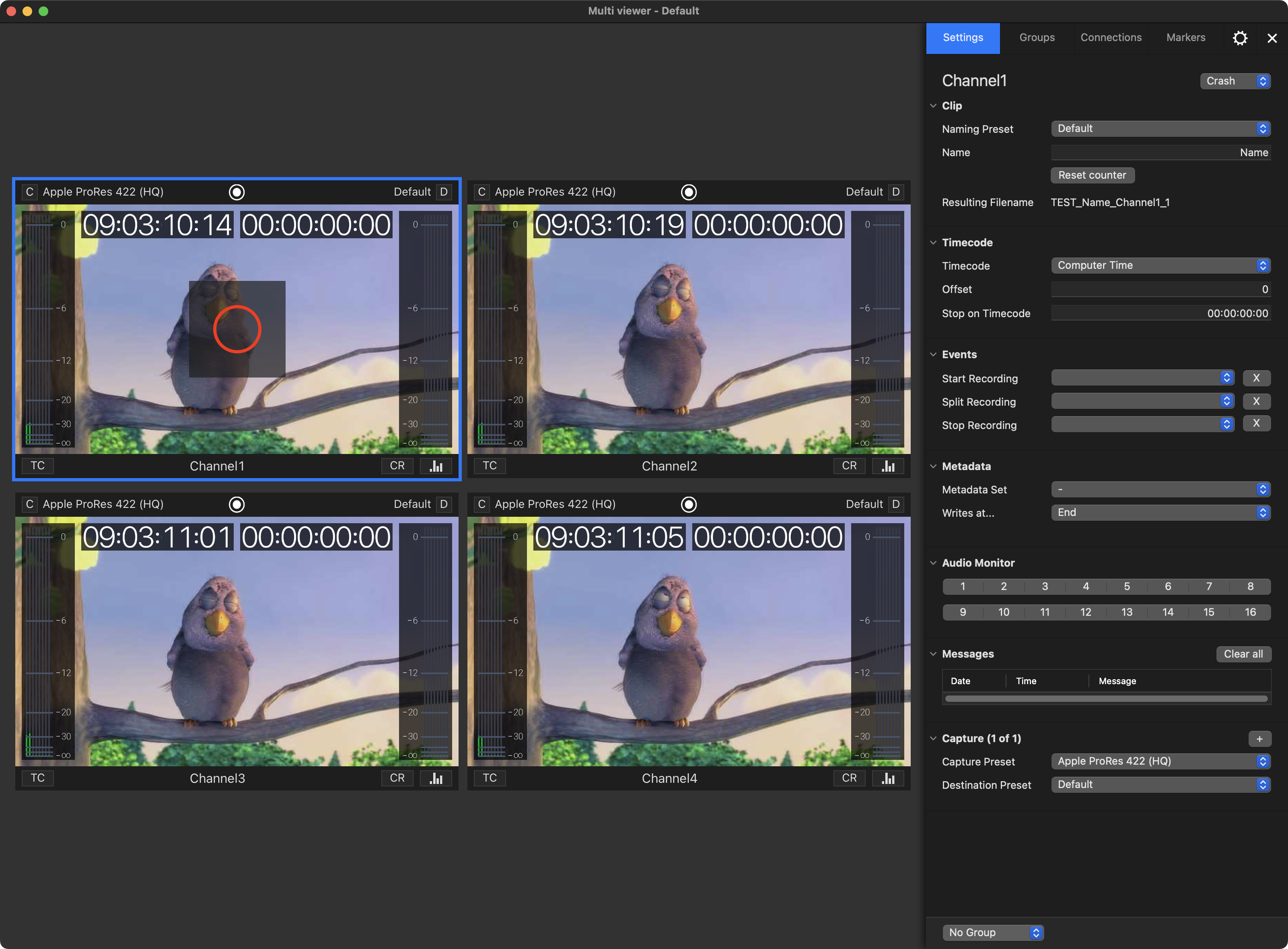
Task: Click the C capture icon on Channel2
Action: [481, 192]
